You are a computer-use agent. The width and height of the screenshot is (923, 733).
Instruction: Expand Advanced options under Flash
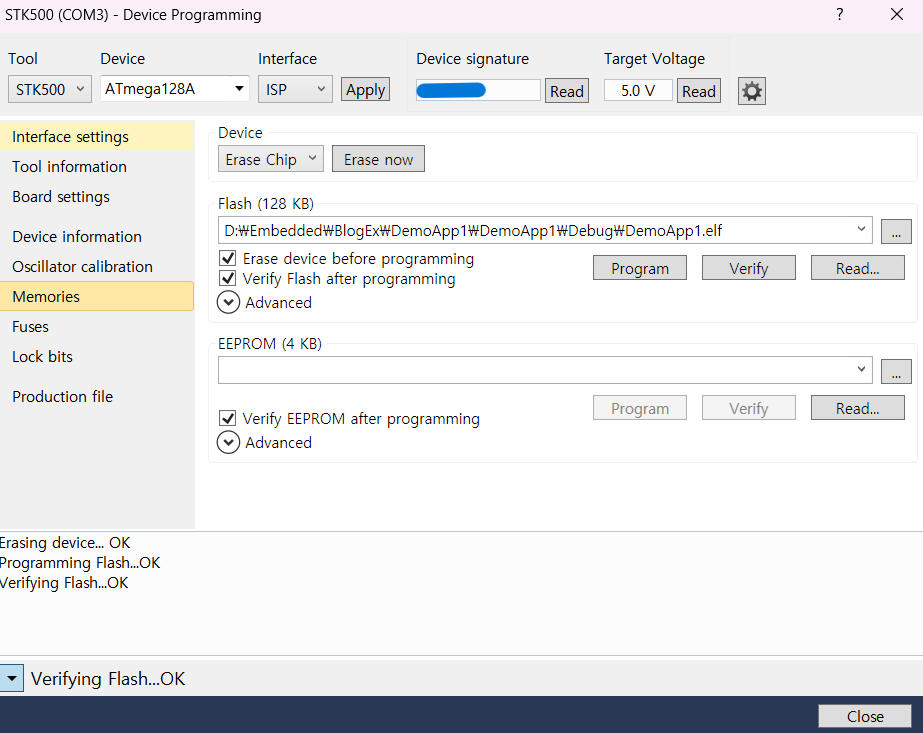228,303
